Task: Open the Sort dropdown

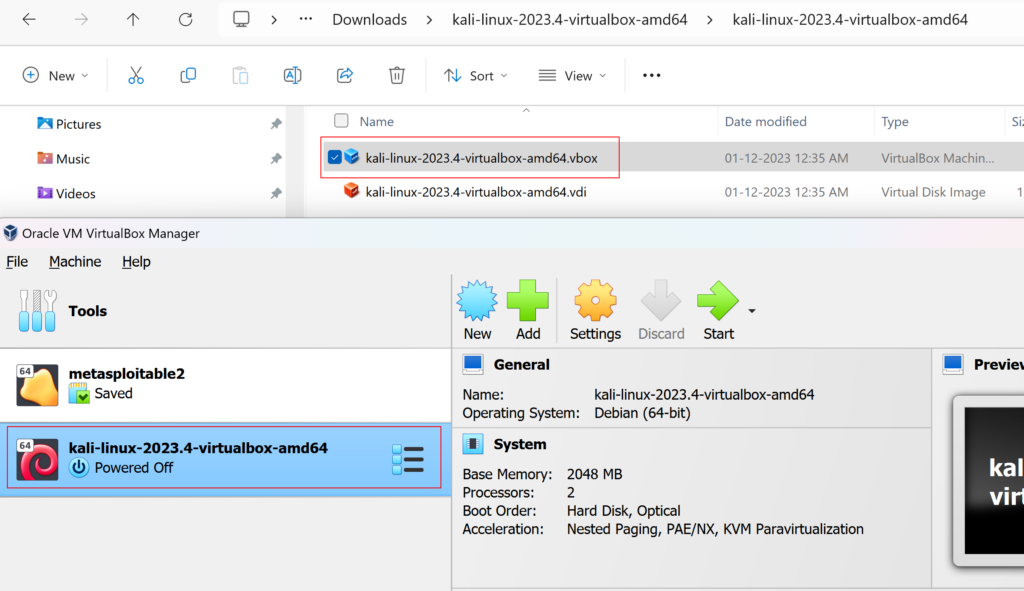Action: click(475, 76)
